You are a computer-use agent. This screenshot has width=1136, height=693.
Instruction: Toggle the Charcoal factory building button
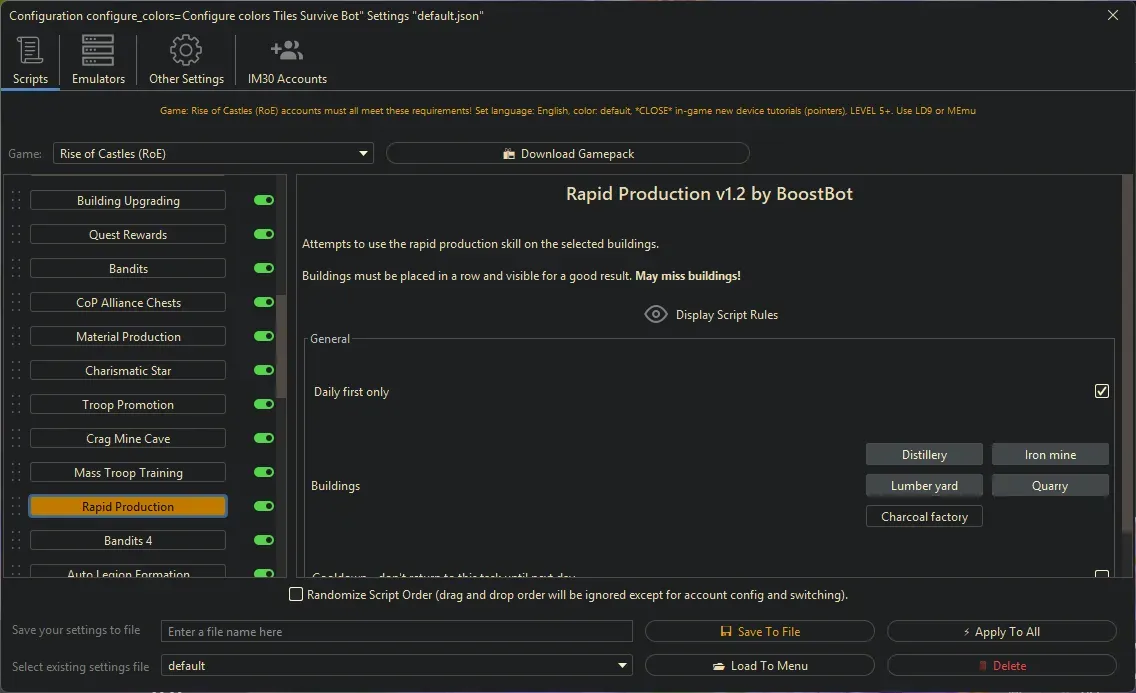[x=924, y=516]
